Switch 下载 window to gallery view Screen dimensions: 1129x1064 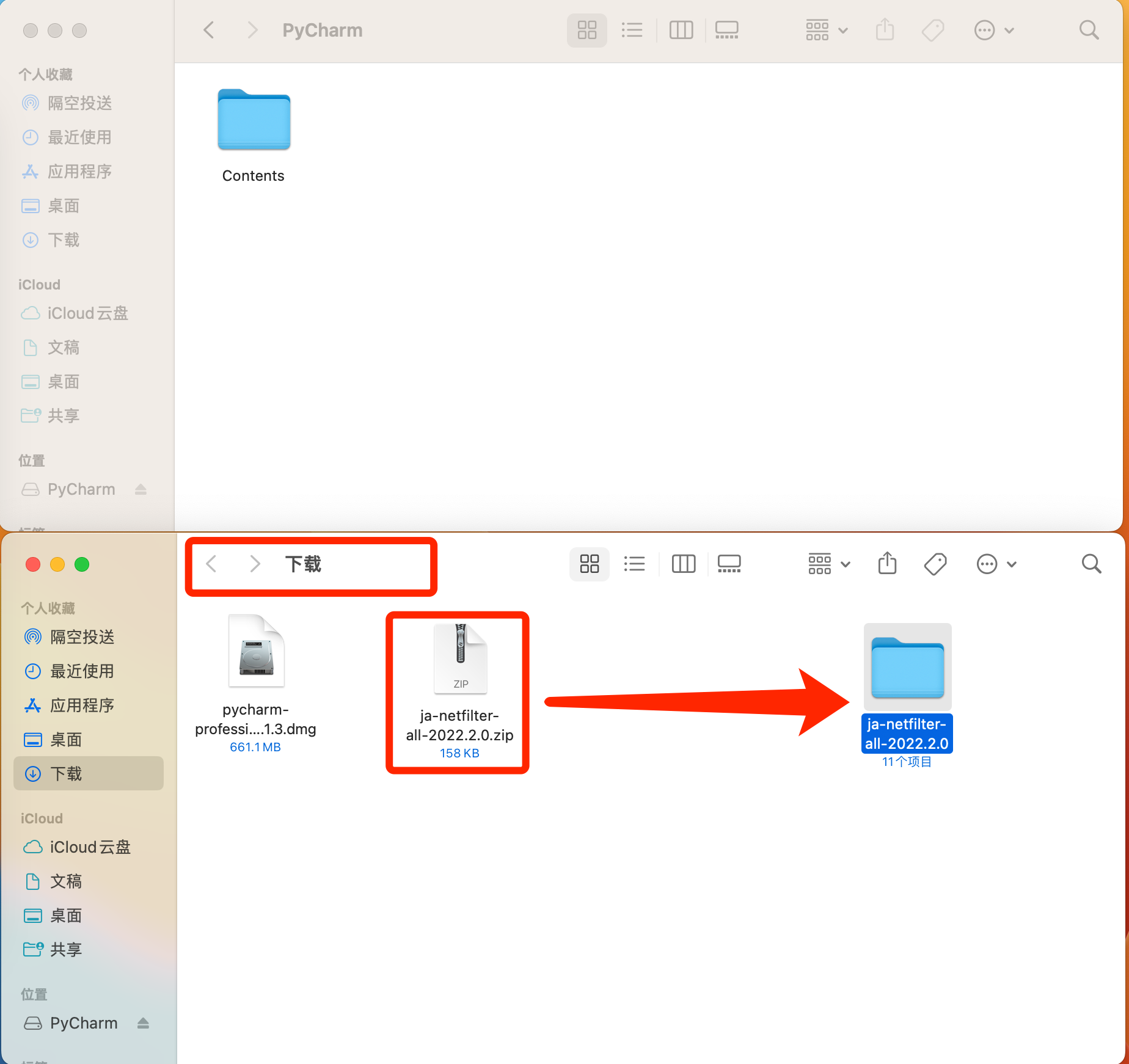[729, 564]
